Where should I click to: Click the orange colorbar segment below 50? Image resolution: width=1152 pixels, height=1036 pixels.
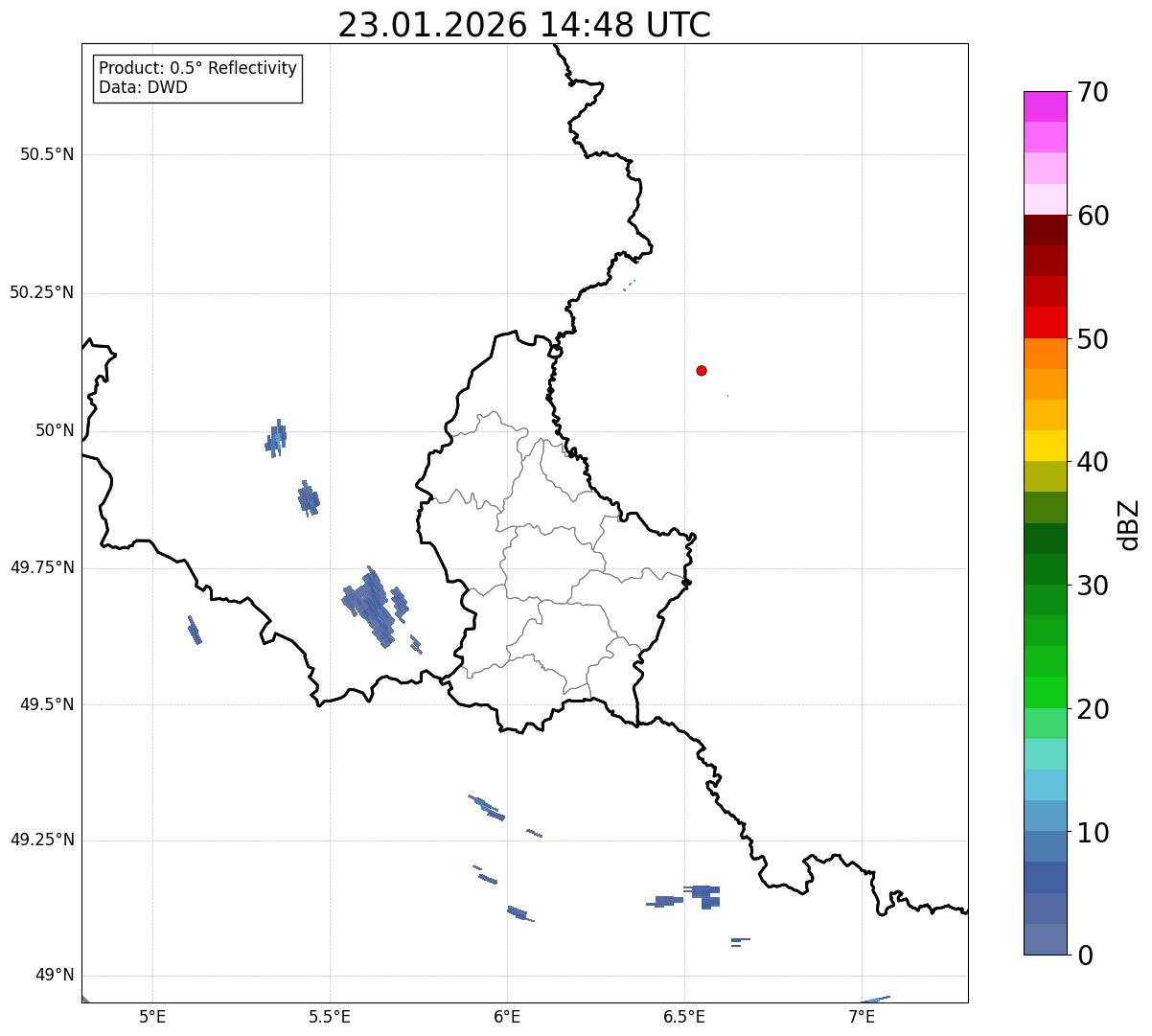[x=1045, y=354]
